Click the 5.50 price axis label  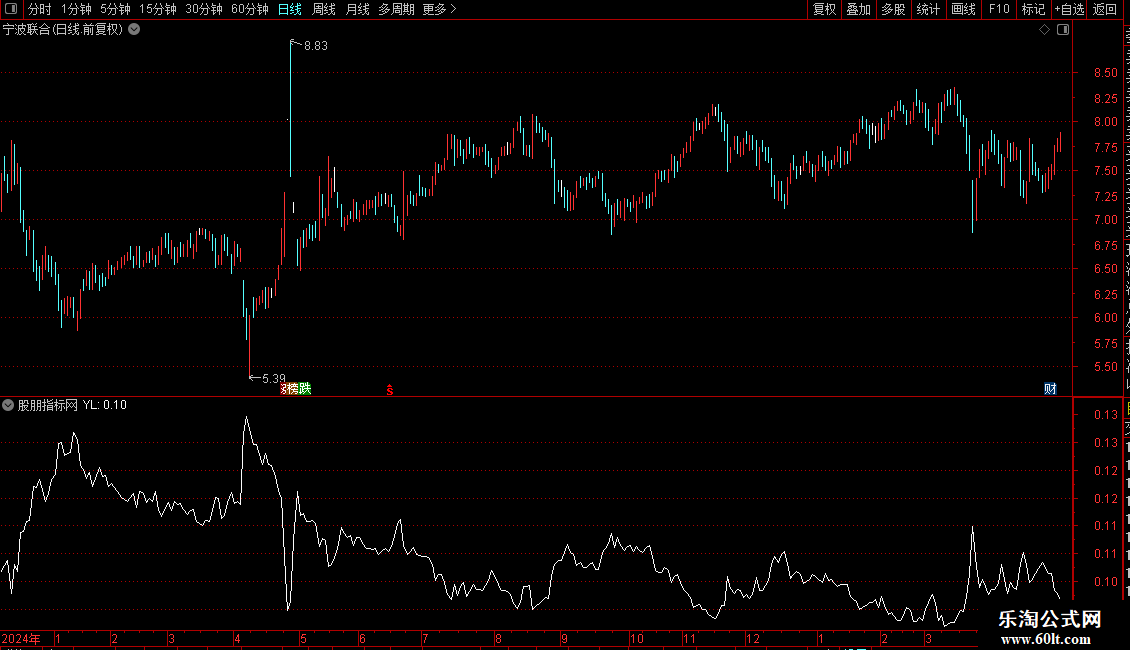tap(1105, 367)
